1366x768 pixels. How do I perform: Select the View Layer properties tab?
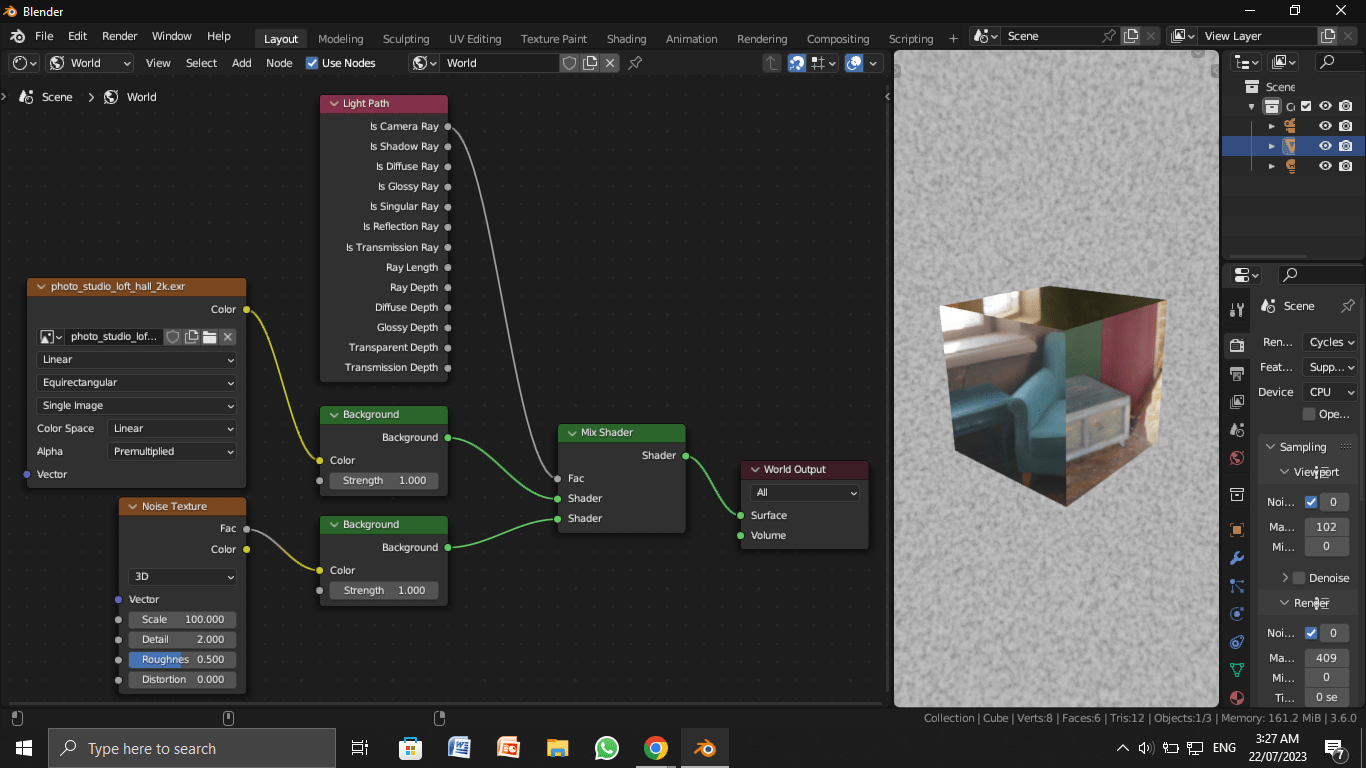point(1237,399)
